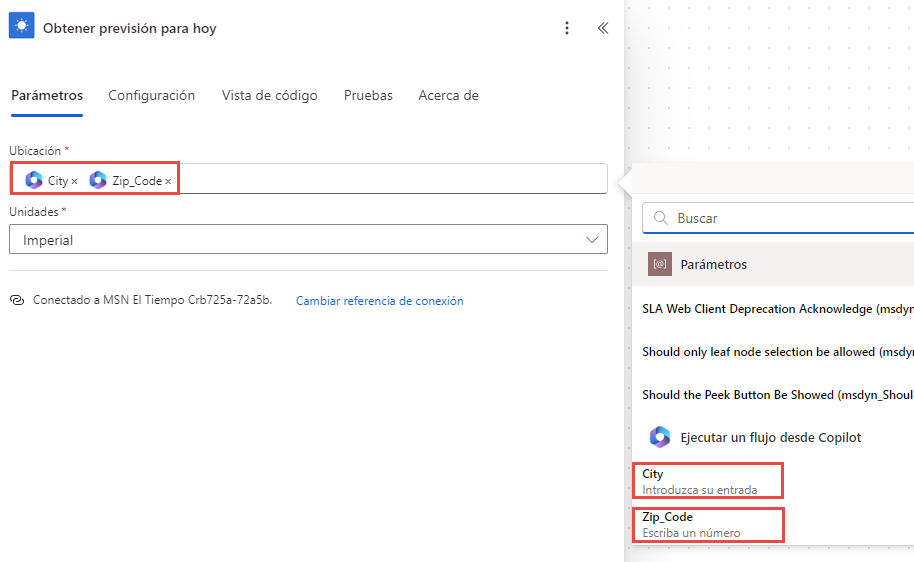914x562 pixels.
Task: Click the Buscar search field
Action: coord(778,218)
